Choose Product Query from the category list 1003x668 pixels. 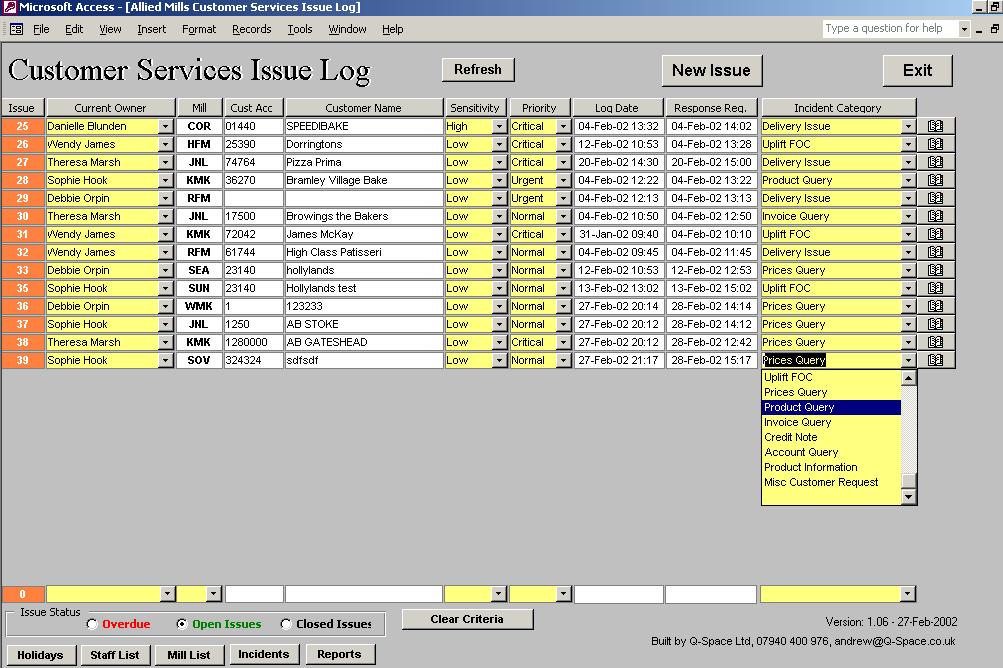[x=832, y=407]
